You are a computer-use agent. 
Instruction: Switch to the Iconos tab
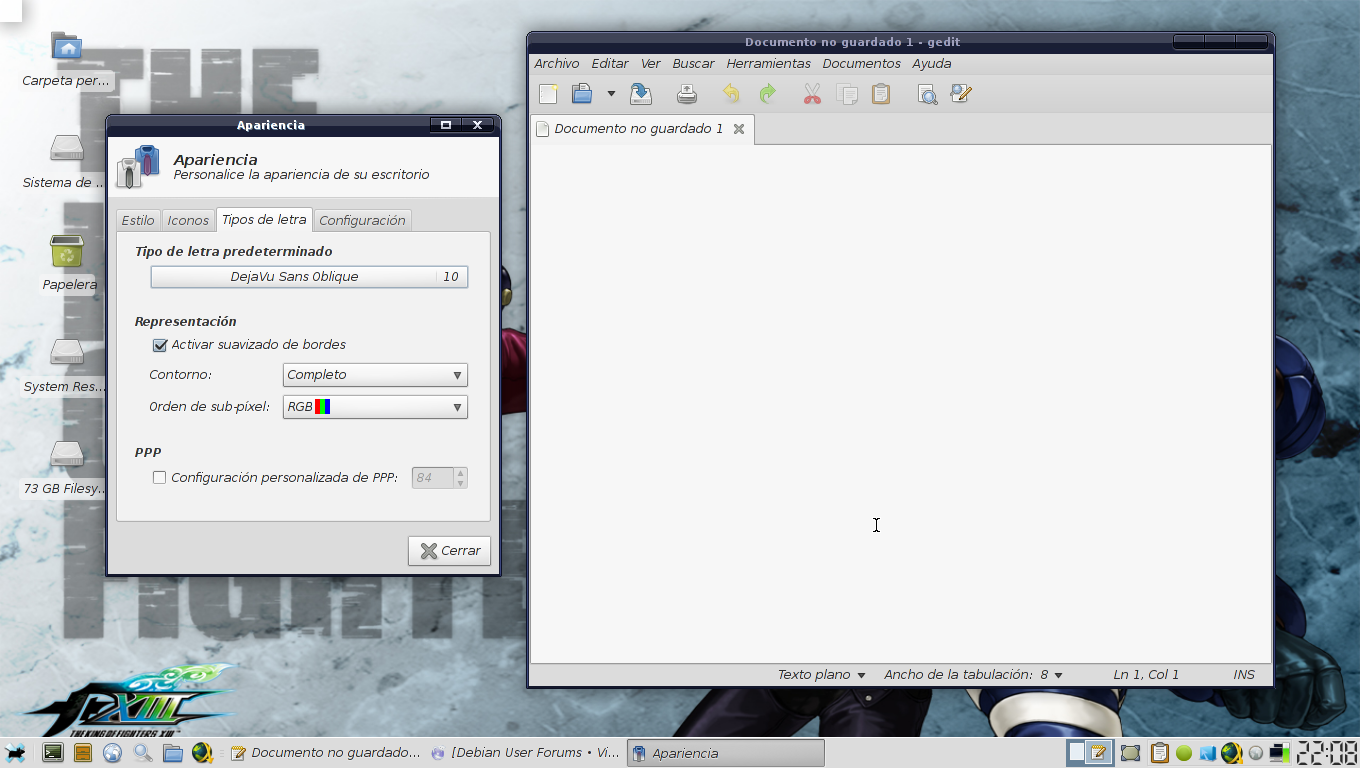pyautogui.click(x=188, y=220)
